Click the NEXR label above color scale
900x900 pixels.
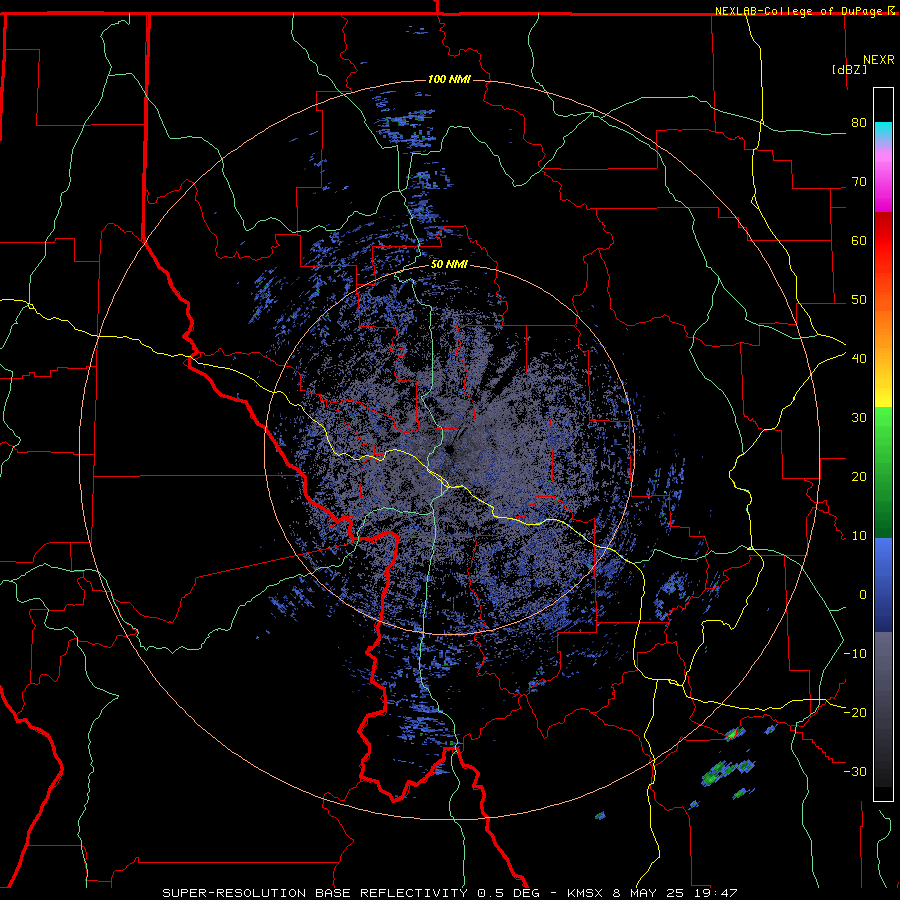coord(878,60)
